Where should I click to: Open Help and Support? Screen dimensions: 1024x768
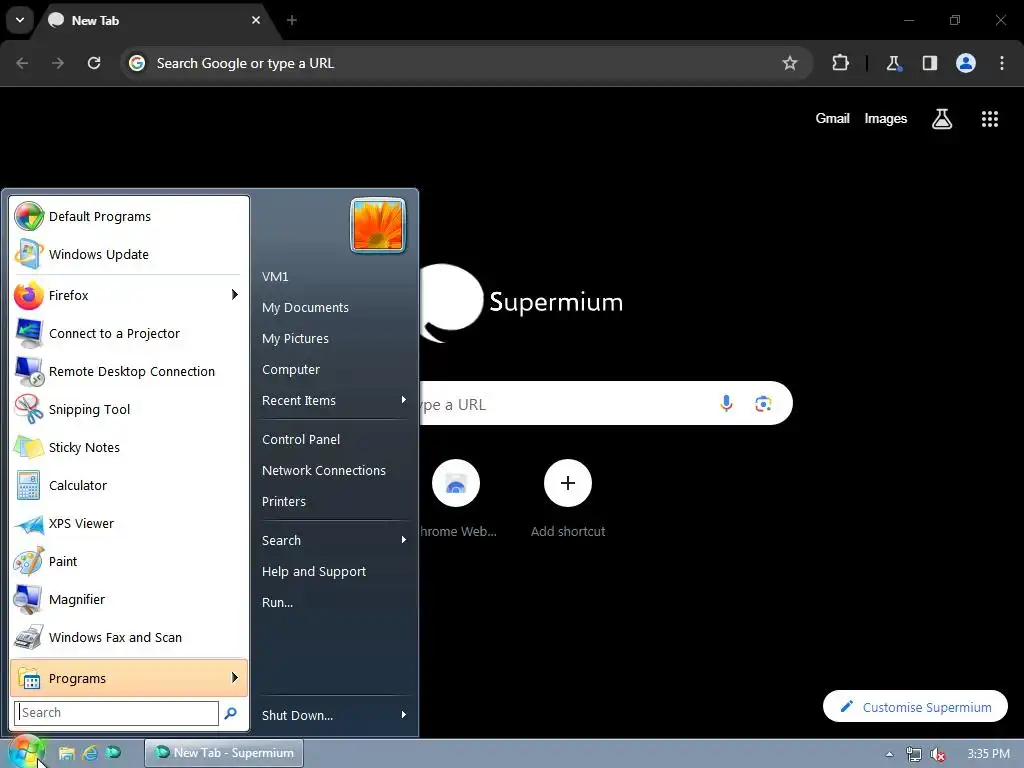(x=314, y=571)
